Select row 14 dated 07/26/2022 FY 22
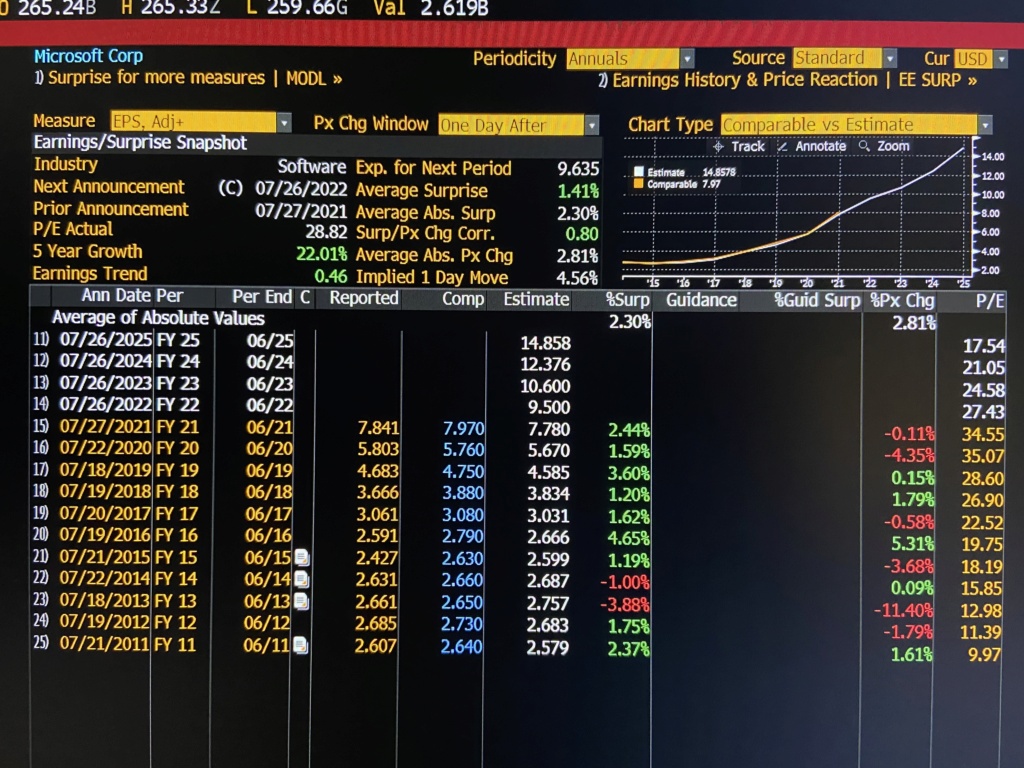This screenshot has height=768, width=1024. tap(518, 406)
